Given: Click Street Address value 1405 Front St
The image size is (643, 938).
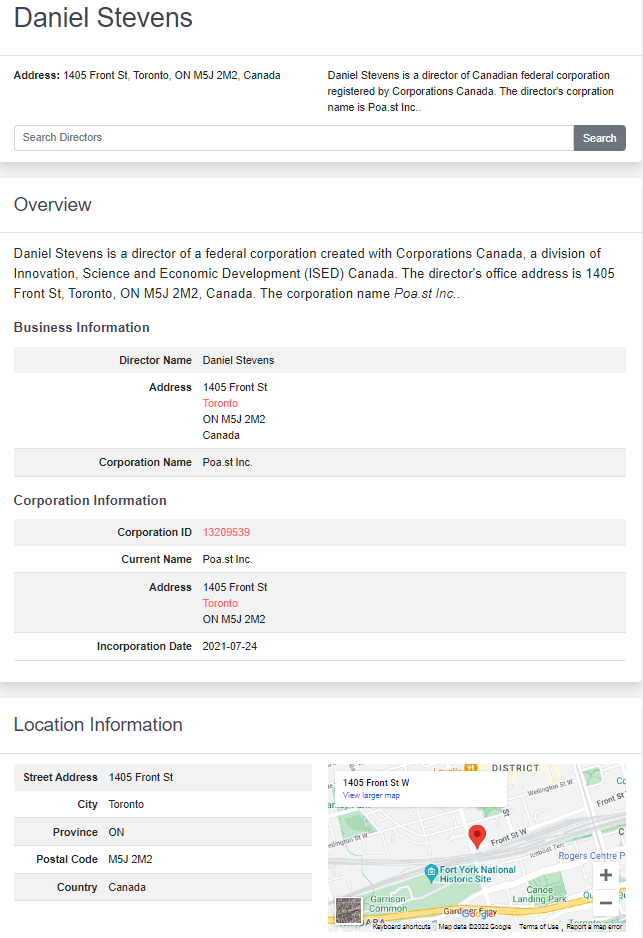Looking at the screenshot, I should [141, 777].
